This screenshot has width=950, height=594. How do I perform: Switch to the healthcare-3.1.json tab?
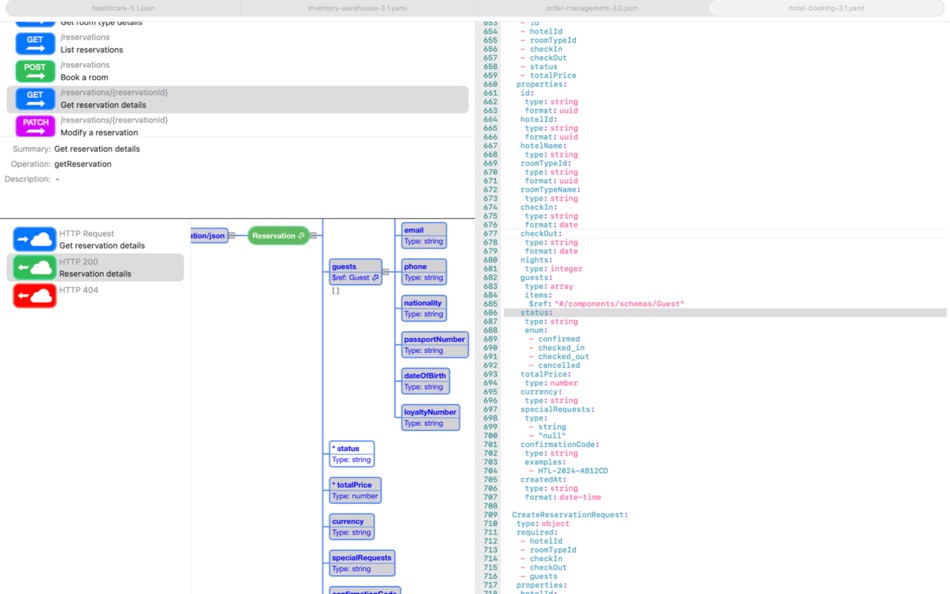[x=118, y=8]
